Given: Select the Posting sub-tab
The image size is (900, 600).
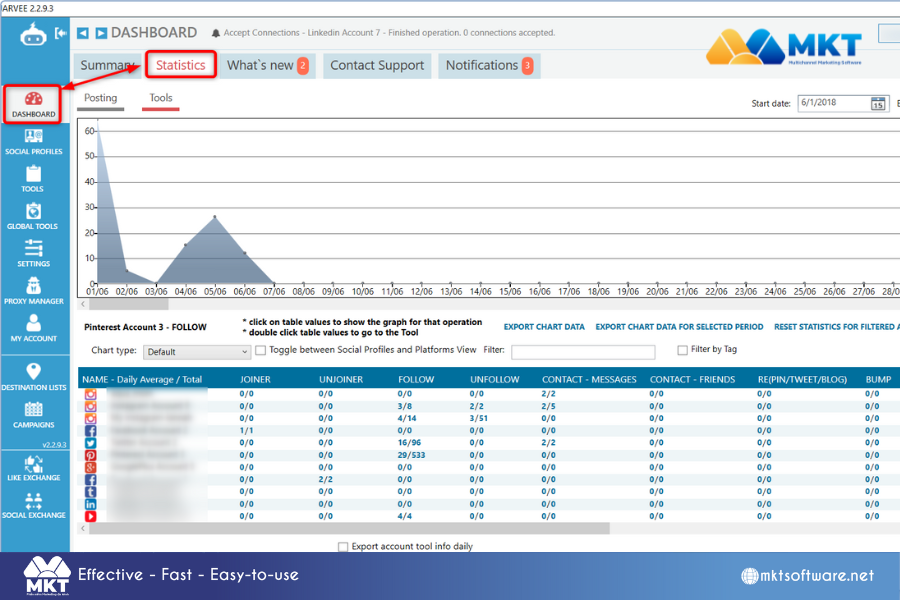Looking at the screenshot, I should [100, 98].
